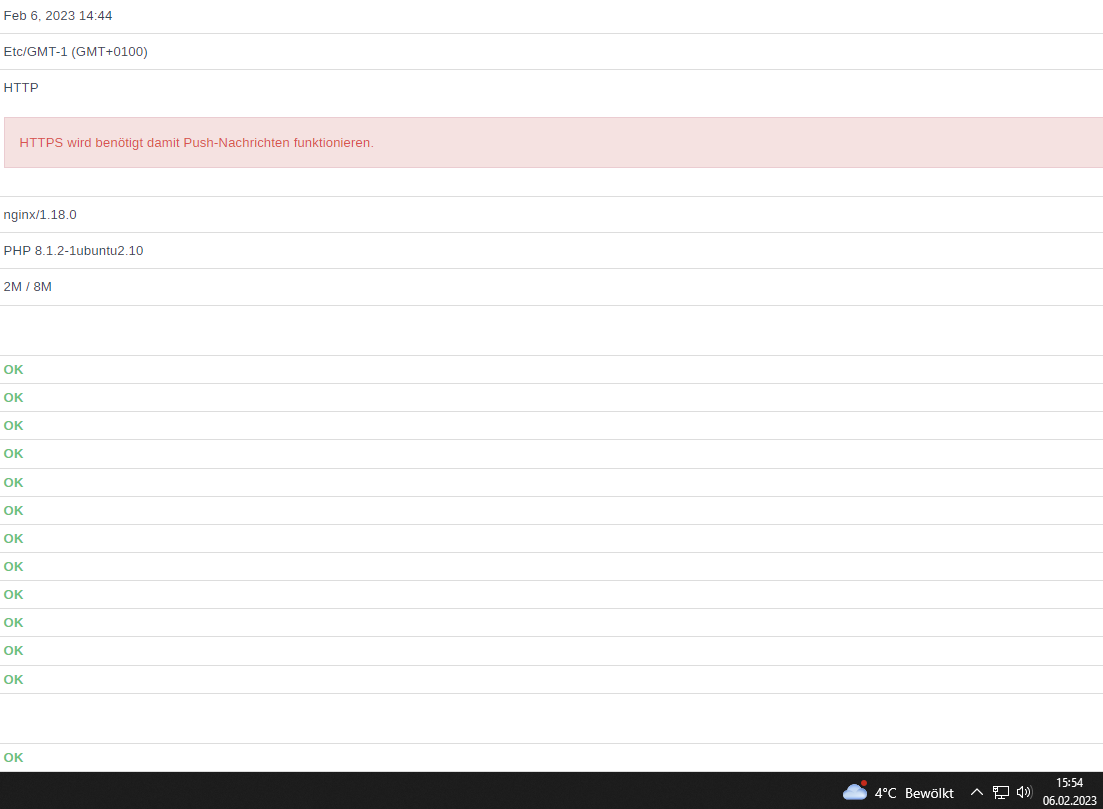Select the timezone text 'Etc/GMT-1 (GMT+0100)'
Screen dimensions: 1103x809
click(x=75, y=51)
